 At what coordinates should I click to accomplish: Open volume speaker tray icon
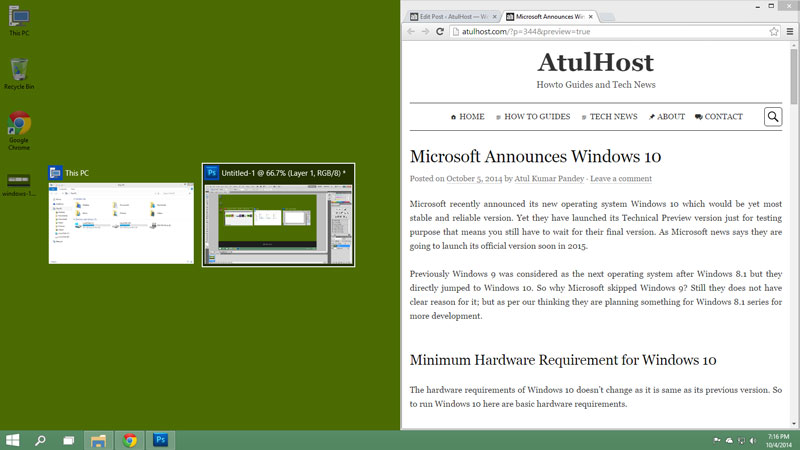(754, 440)
